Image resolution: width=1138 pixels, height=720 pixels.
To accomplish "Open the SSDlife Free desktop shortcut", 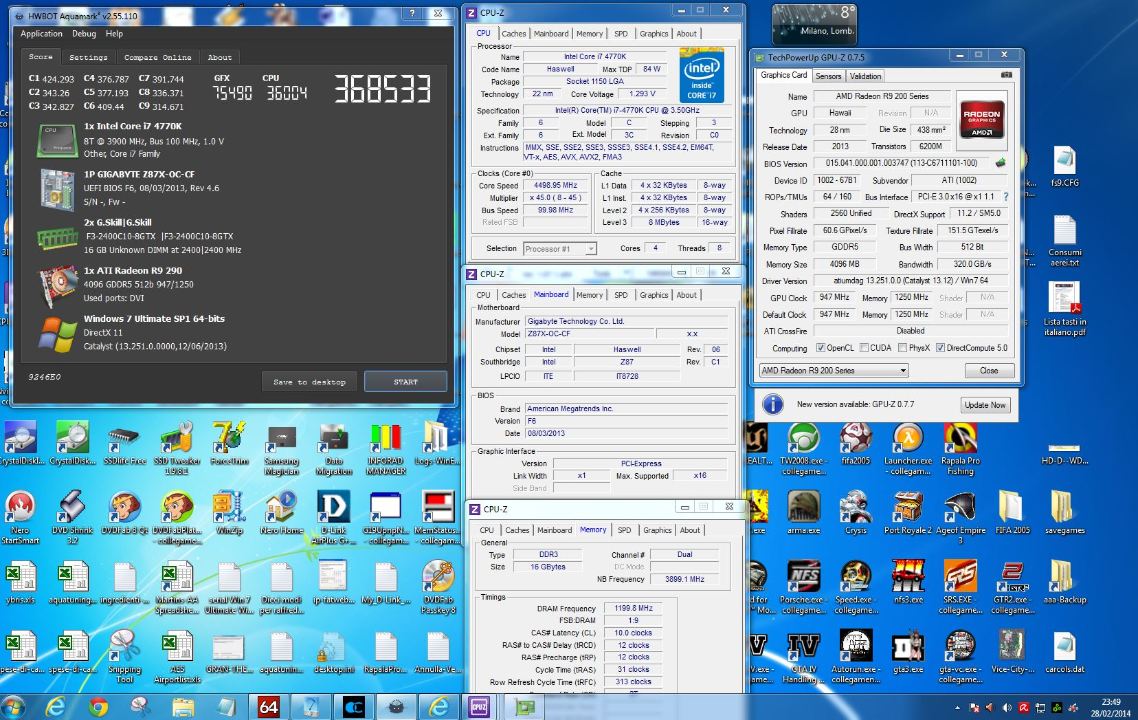I will pos(125,444).
